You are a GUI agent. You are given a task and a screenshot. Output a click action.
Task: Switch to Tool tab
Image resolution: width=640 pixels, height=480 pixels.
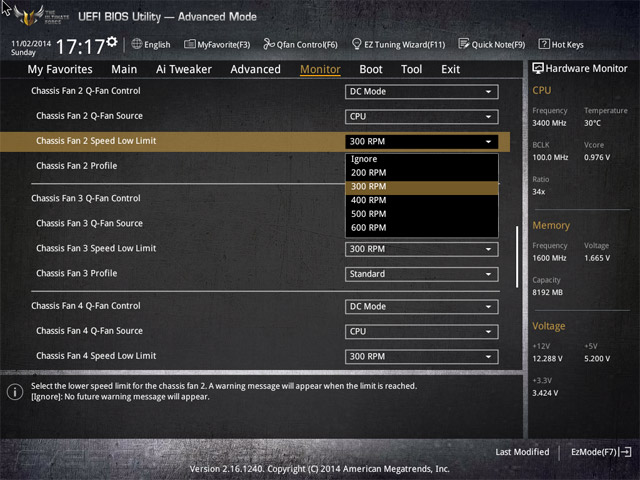tap(411, 69)
